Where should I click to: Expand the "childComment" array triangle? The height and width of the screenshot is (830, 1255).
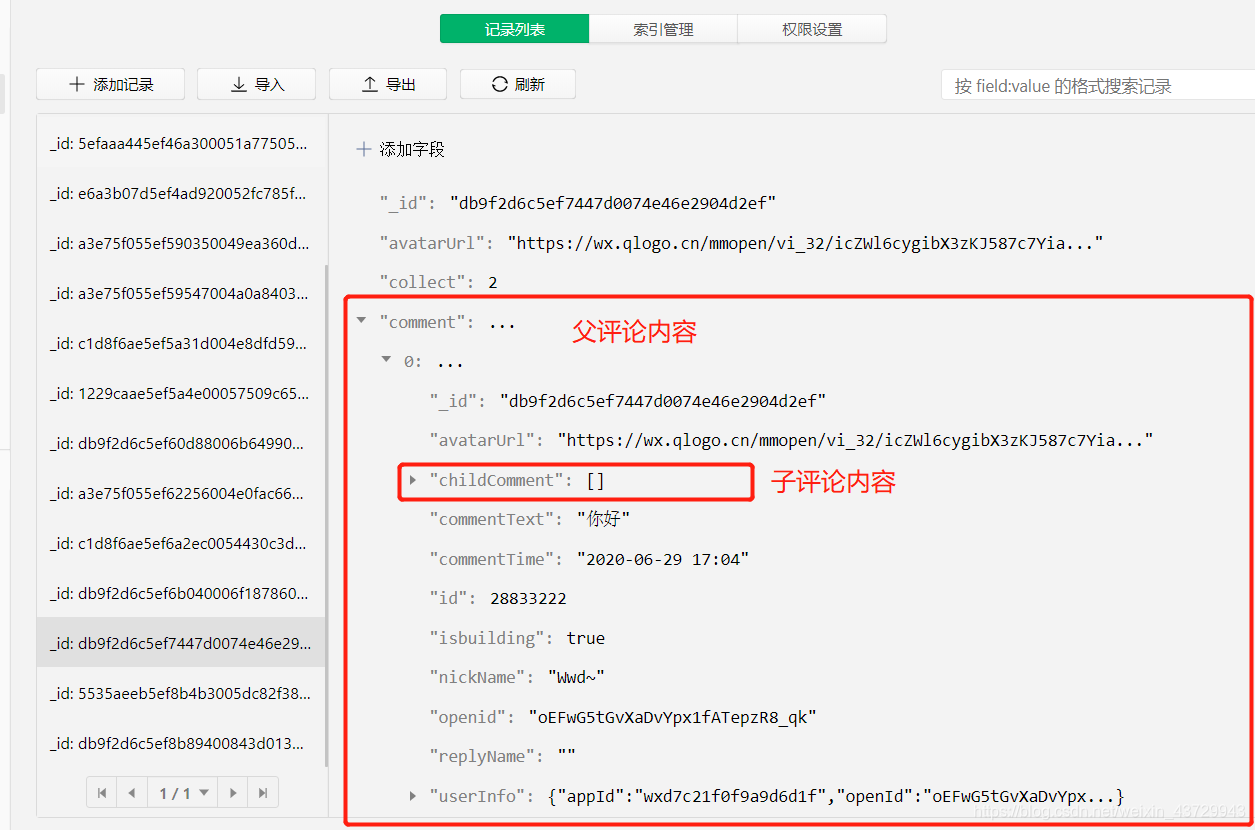pyautogui.click(x=412, y=480)
